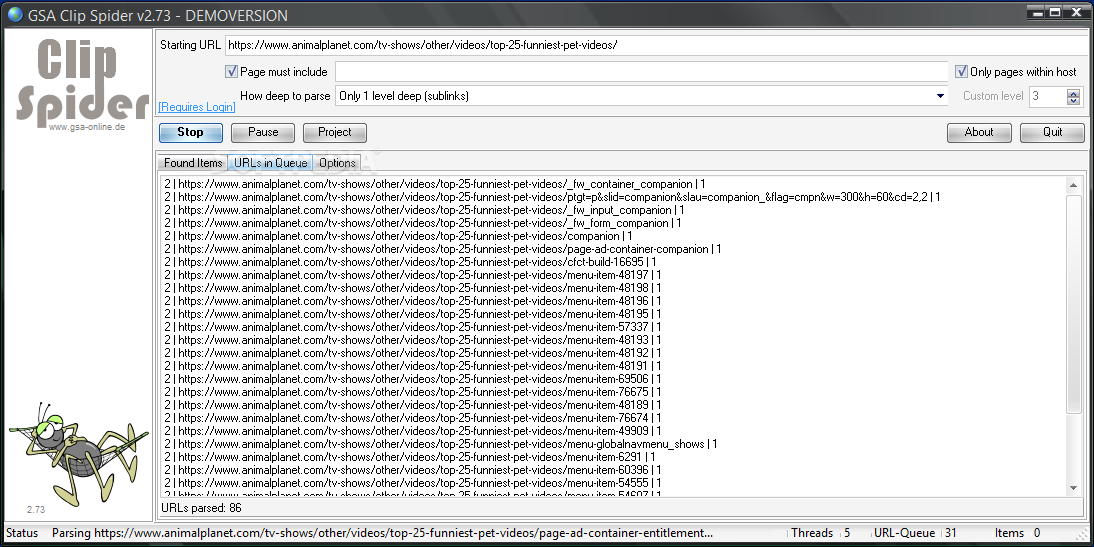The width and height of the screenshot is (1094, 547).
Task: Switch to the Options tab
Action: pos(337,163)
